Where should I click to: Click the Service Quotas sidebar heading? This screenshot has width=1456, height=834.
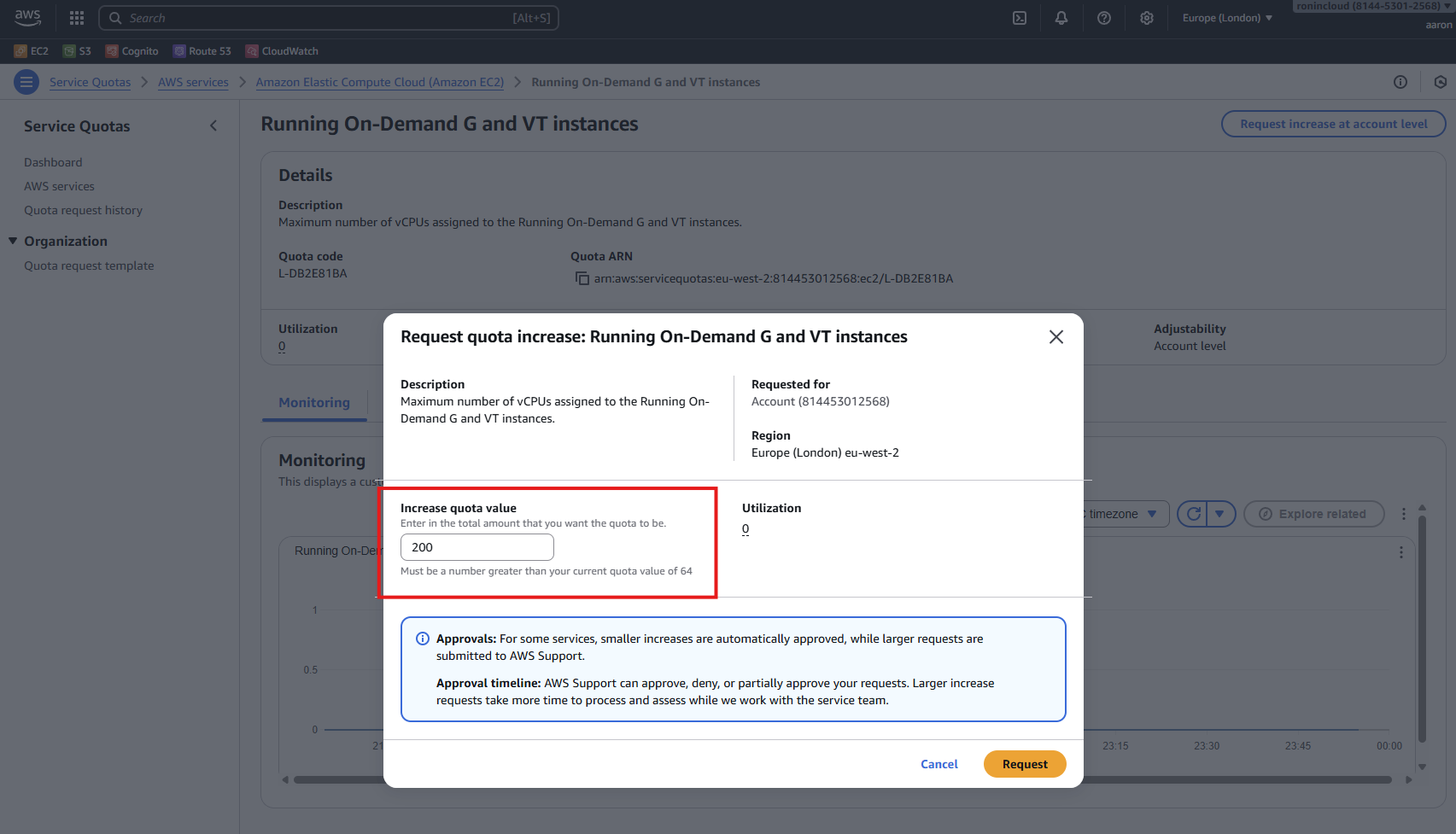tap(77, 126)
